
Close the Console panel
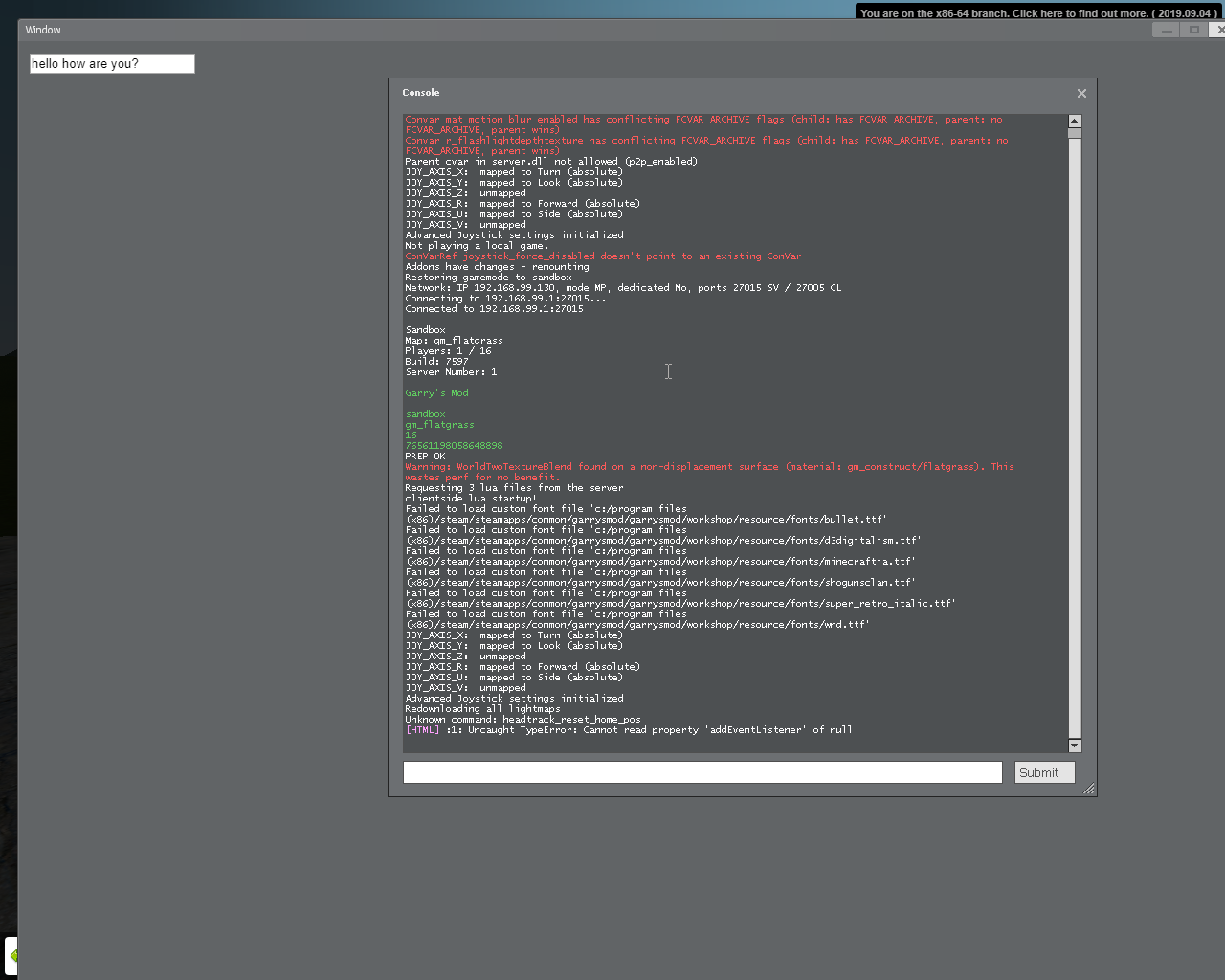pos(1081,93)
